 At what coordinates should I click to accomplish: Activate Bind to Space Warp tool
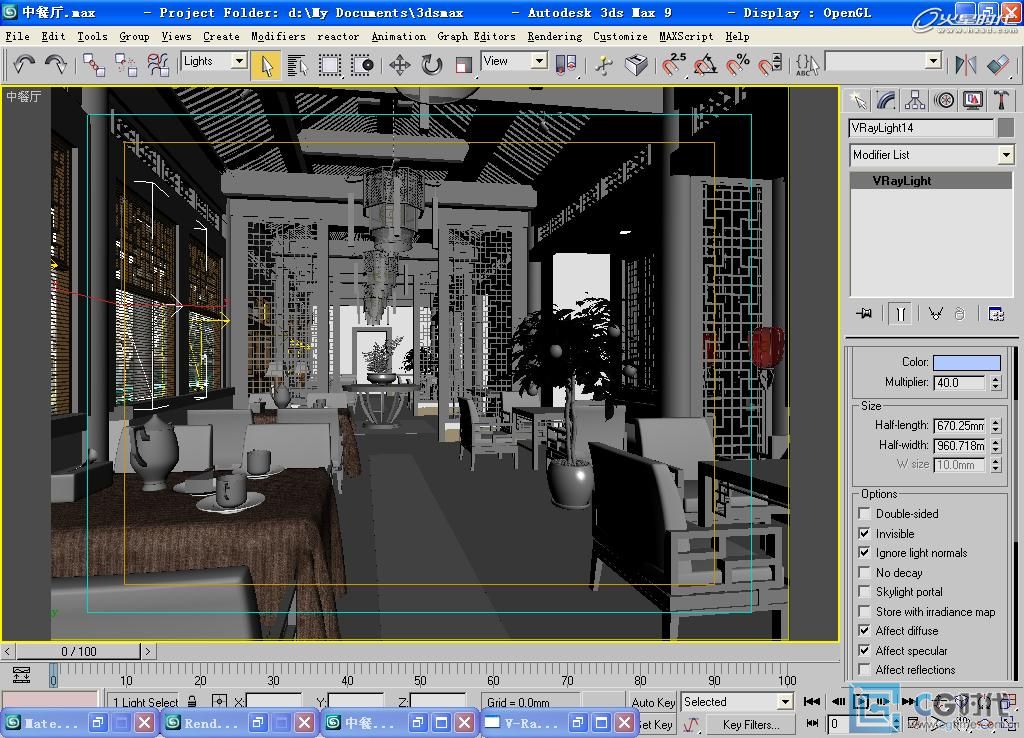coord(157,65)
